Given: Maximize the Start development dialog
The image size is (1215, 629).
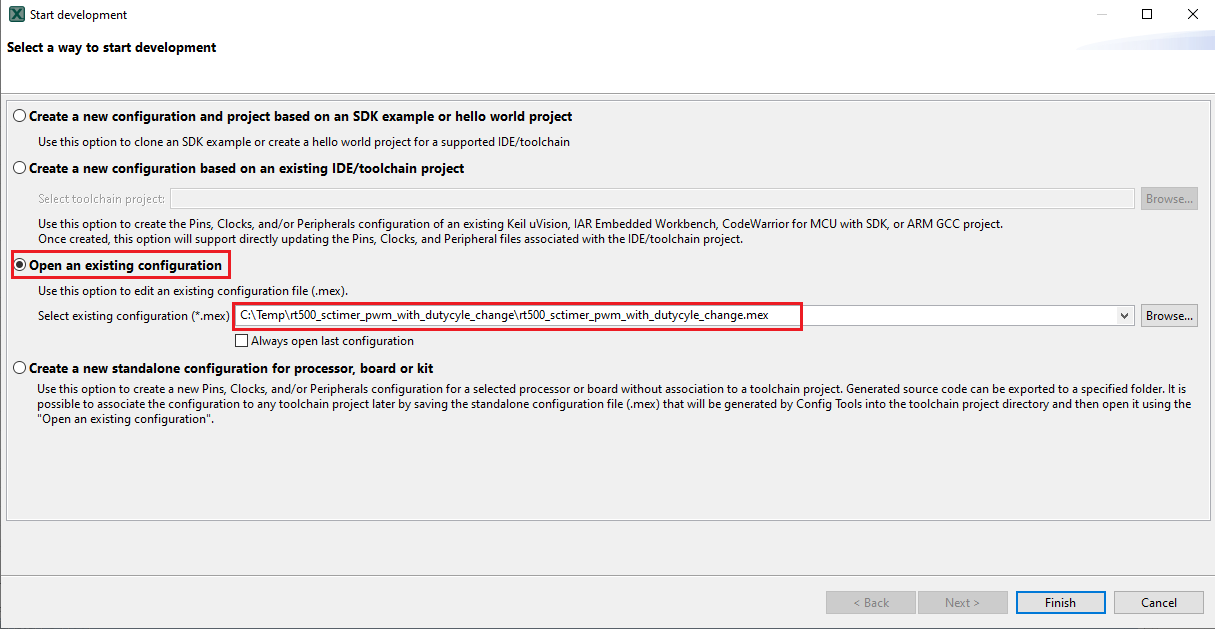Looking at the screenshot, I should pos(1147,15).
